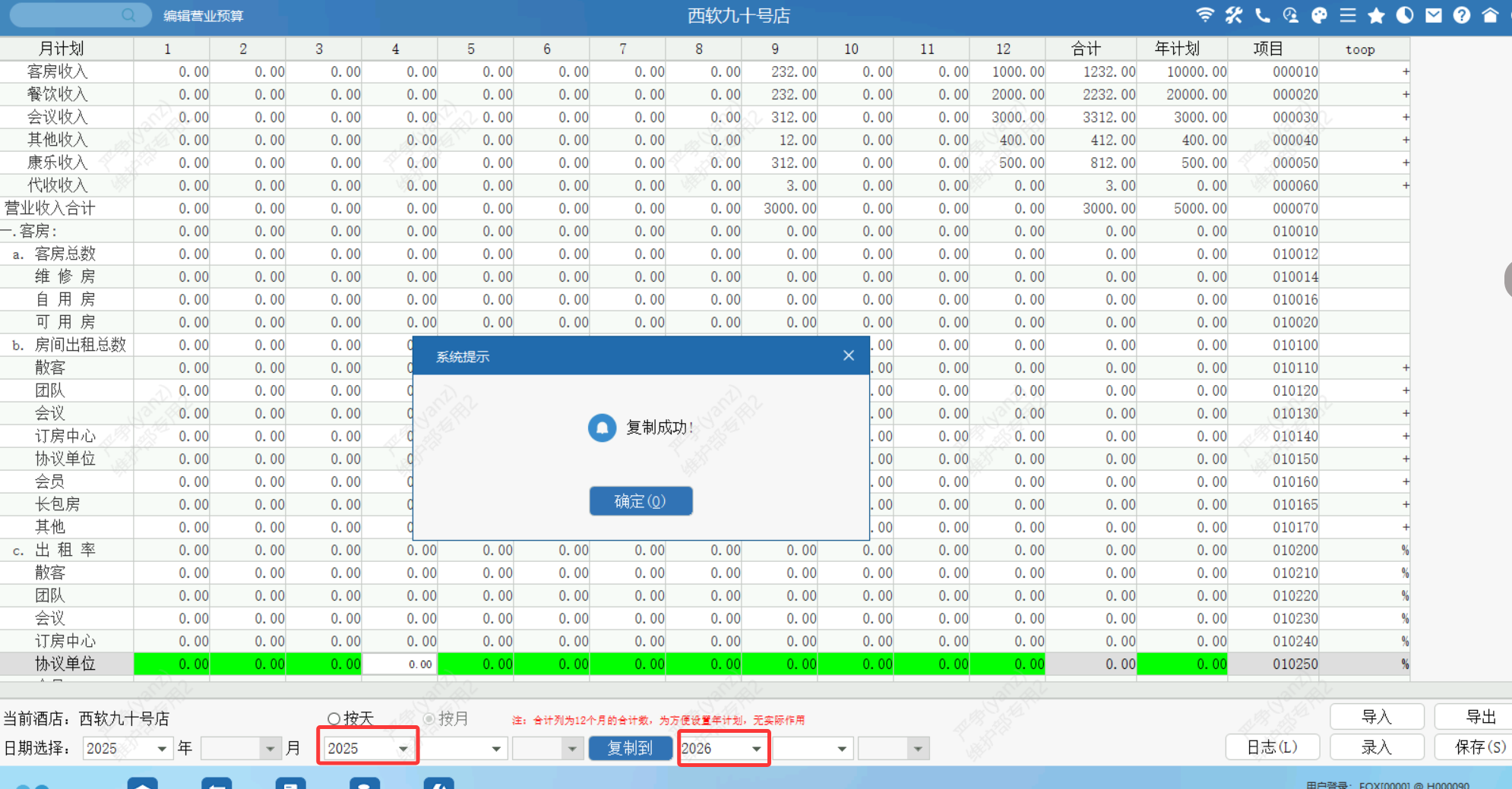Click the favorites star icon
This screenshot has width=1512, height=789.
point(1376,15)
